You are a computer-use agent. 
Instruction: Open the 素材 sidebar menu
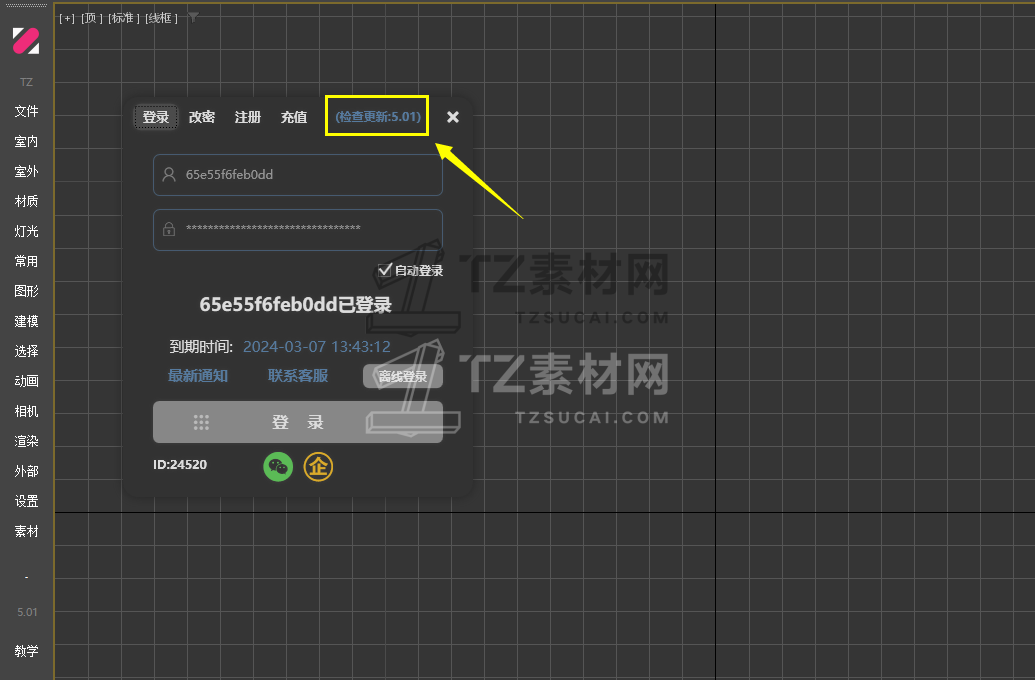pyautogui.click(x=26, y=531)
